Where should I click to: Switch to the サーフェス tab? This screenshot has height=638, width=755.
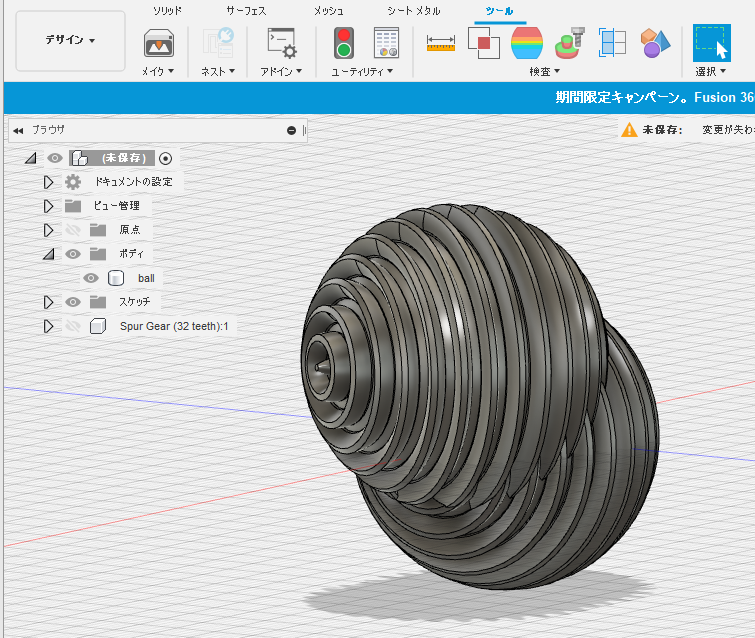pos(246,11)
